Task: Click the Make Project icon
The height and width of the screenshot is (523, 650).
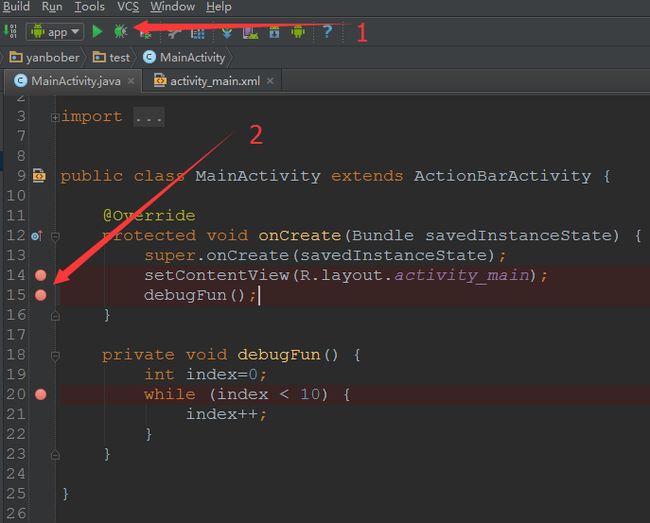Action: 10,31
